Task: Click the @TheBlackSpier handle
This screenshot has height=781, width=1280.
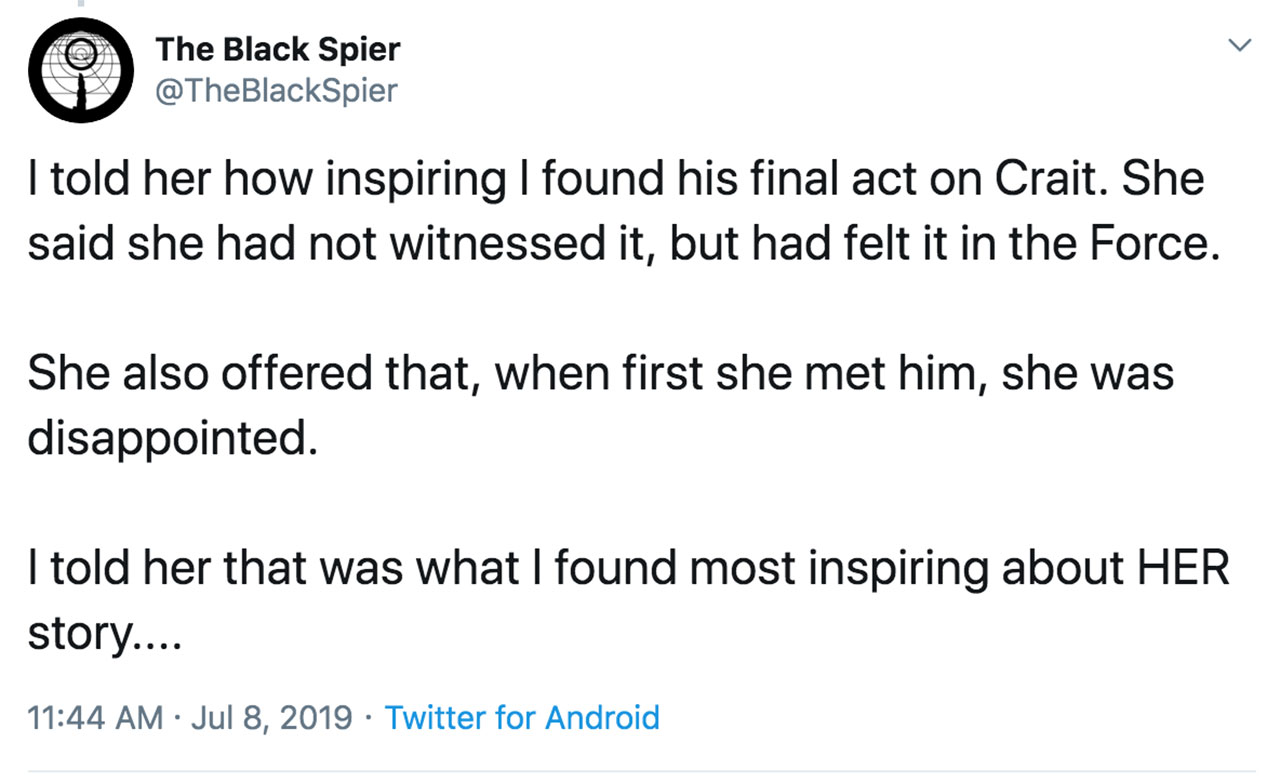Action: click(276, 91)
